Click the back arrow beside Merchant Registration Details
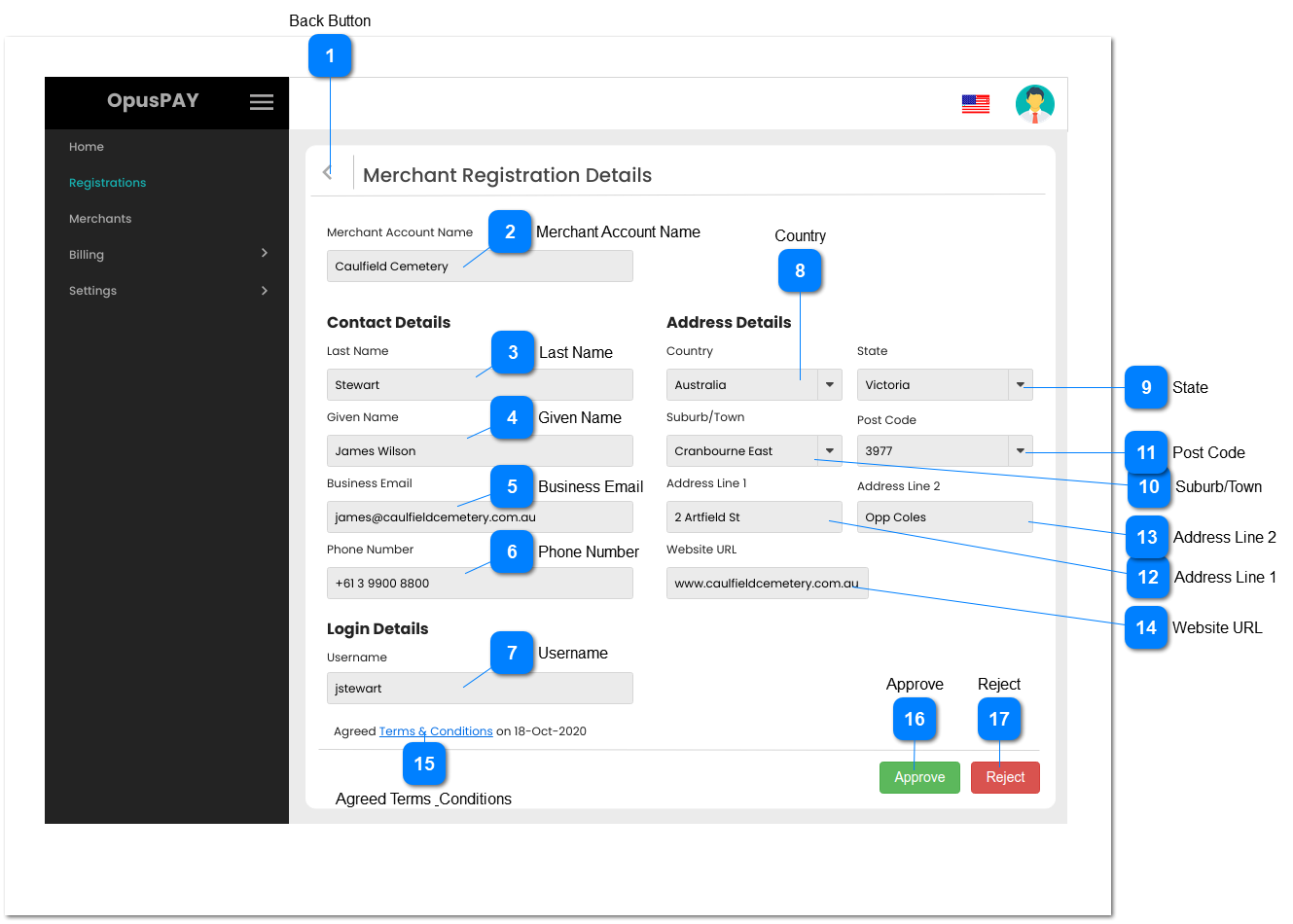This screenshot has height=924, width=1293. (x=328, y=172)
